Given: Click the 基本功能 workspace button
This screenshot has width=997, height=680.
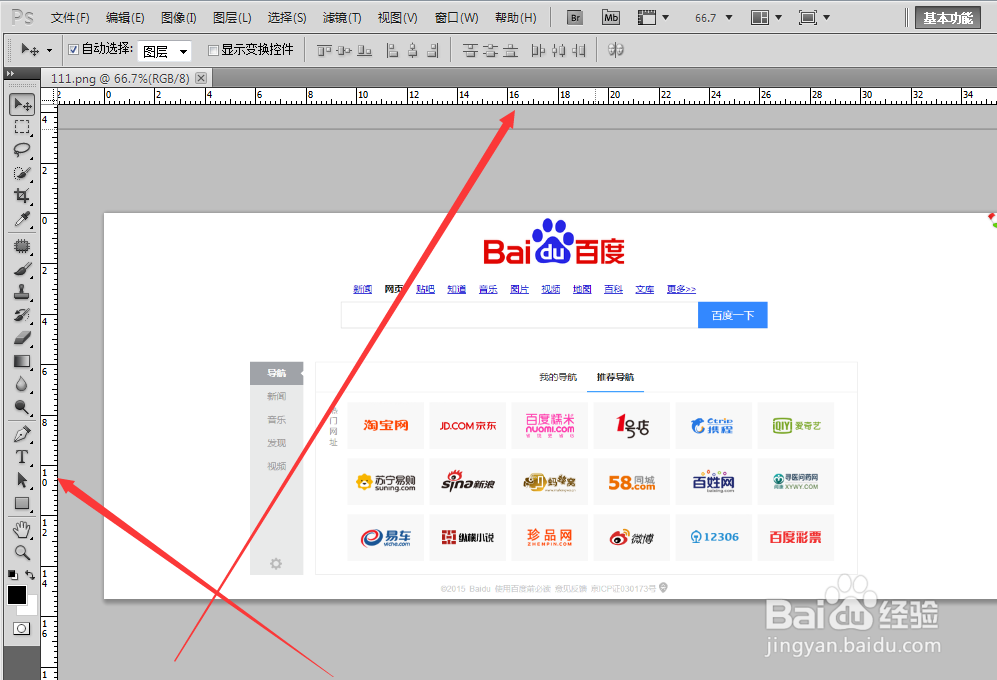Looking at the screenshot, I should click(948, 18).
